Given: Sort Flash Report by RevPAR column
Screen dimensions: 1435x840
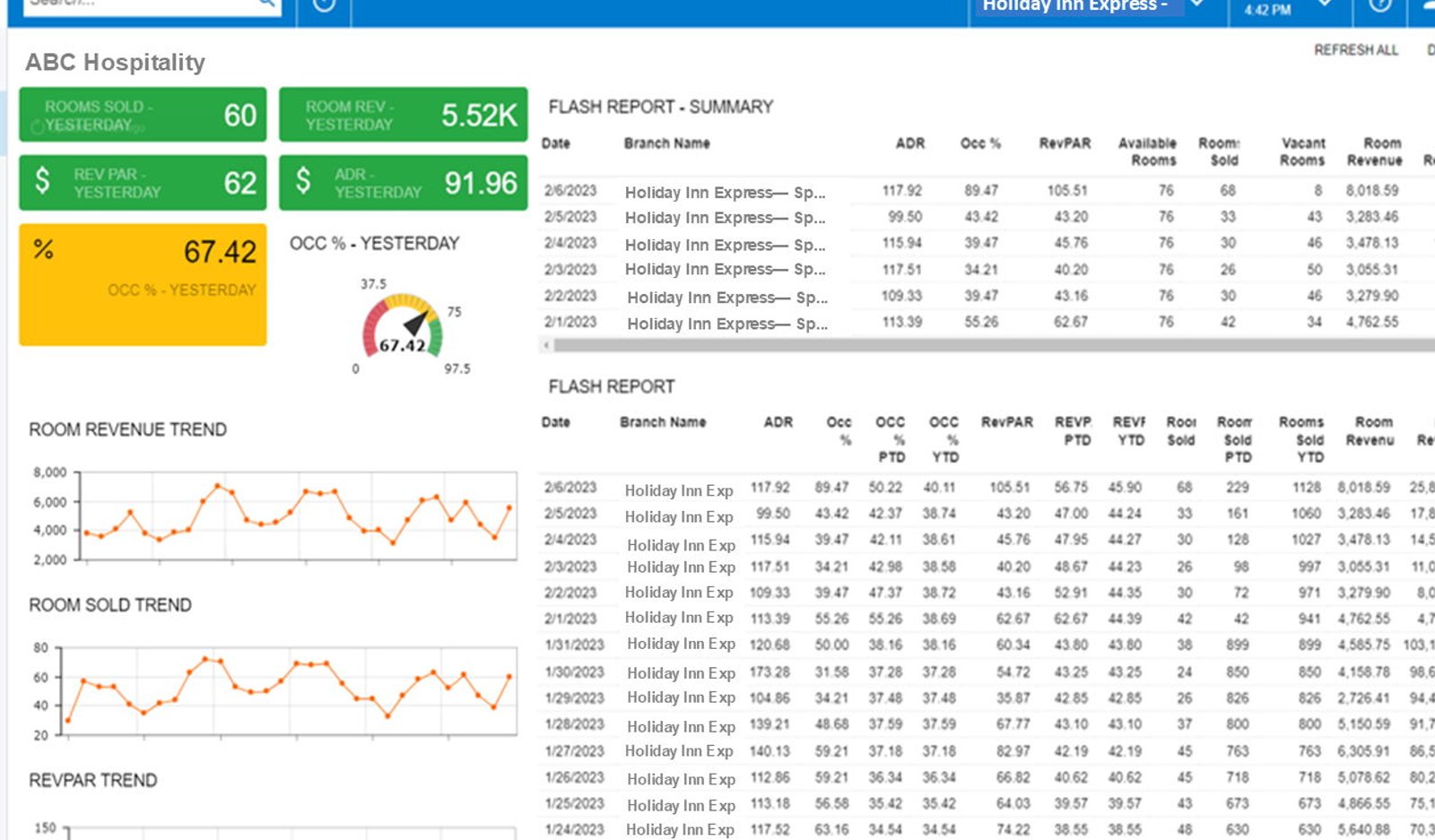Looking at the screenshot, I should point(1007,422).
